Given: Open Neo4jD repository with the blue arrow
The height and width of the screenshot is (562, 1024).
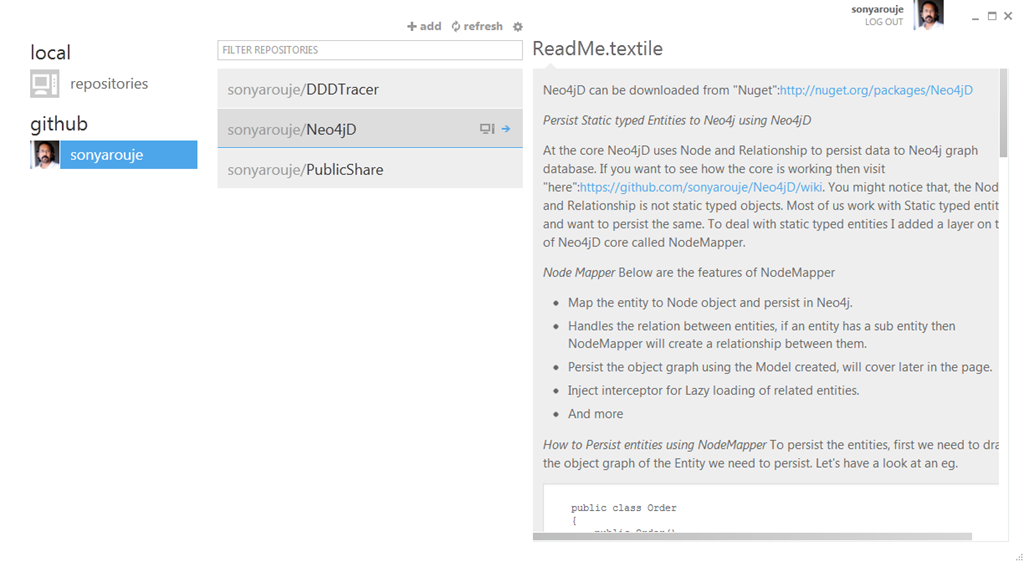Looking at the screenshot, I should coord(506,129).
